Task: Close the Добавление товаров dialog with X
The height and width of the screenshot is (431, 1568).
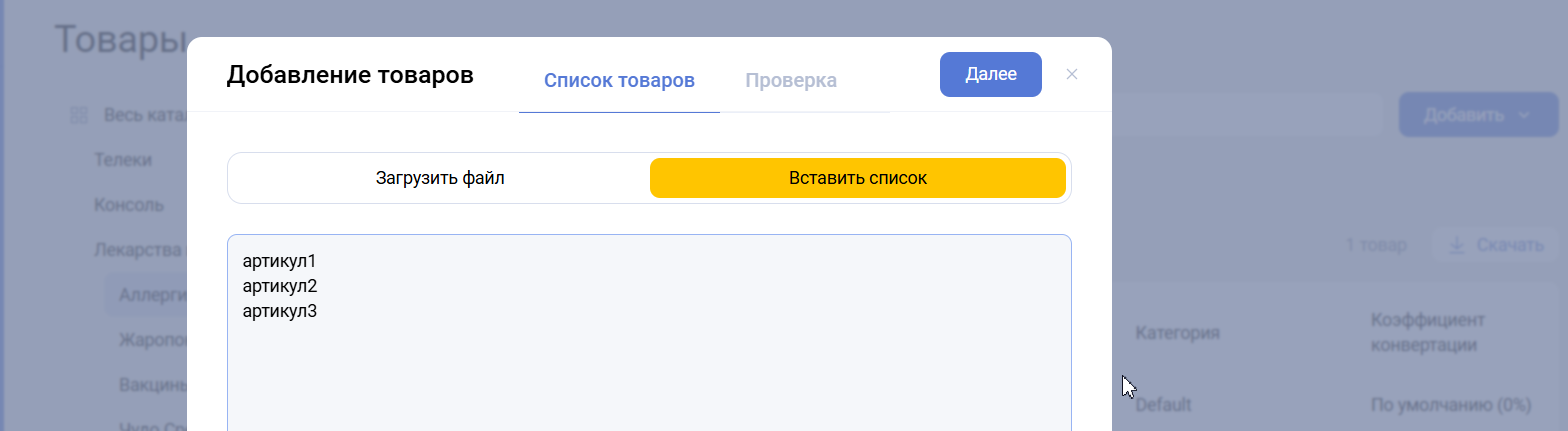Action: [1072, 74]
